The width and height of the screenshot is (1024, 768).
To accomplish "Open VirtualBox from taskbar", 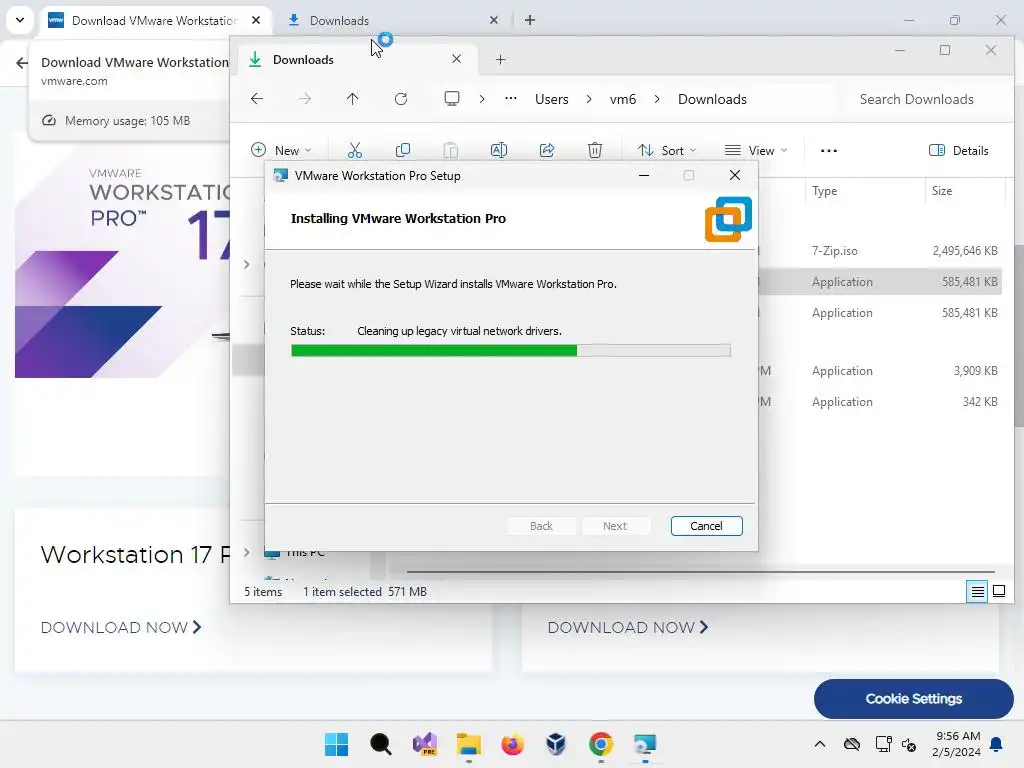I will click(x=556, y=744).
